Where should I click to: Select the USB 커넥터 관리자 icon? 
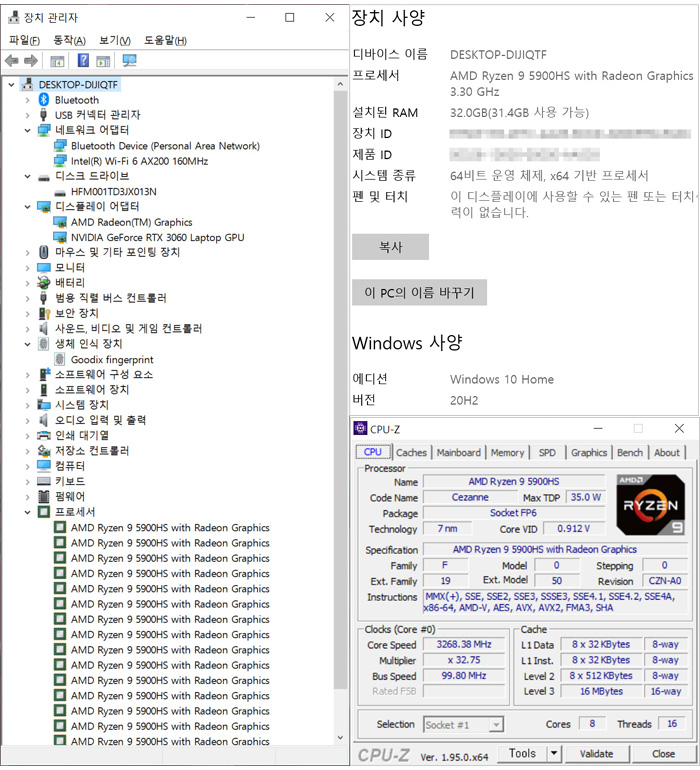tap(44, 115)
